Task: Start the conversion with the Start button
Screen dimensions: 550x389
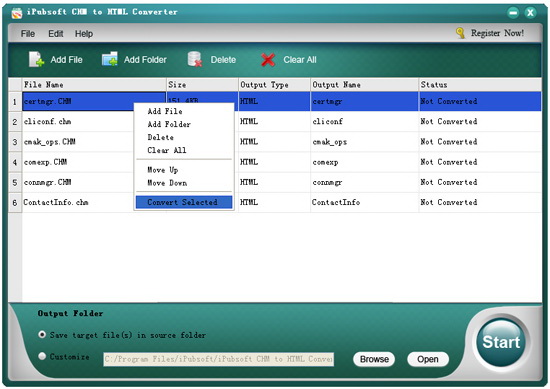Action: 501,342
